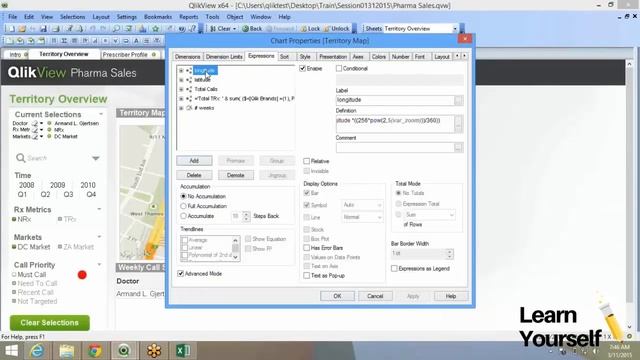Expand the Total Calls expression node

(181, 89)
